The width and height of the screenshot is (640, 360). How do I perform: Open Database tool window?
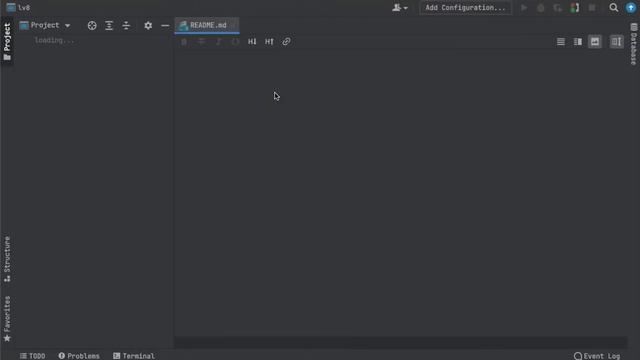pos(633,44)
